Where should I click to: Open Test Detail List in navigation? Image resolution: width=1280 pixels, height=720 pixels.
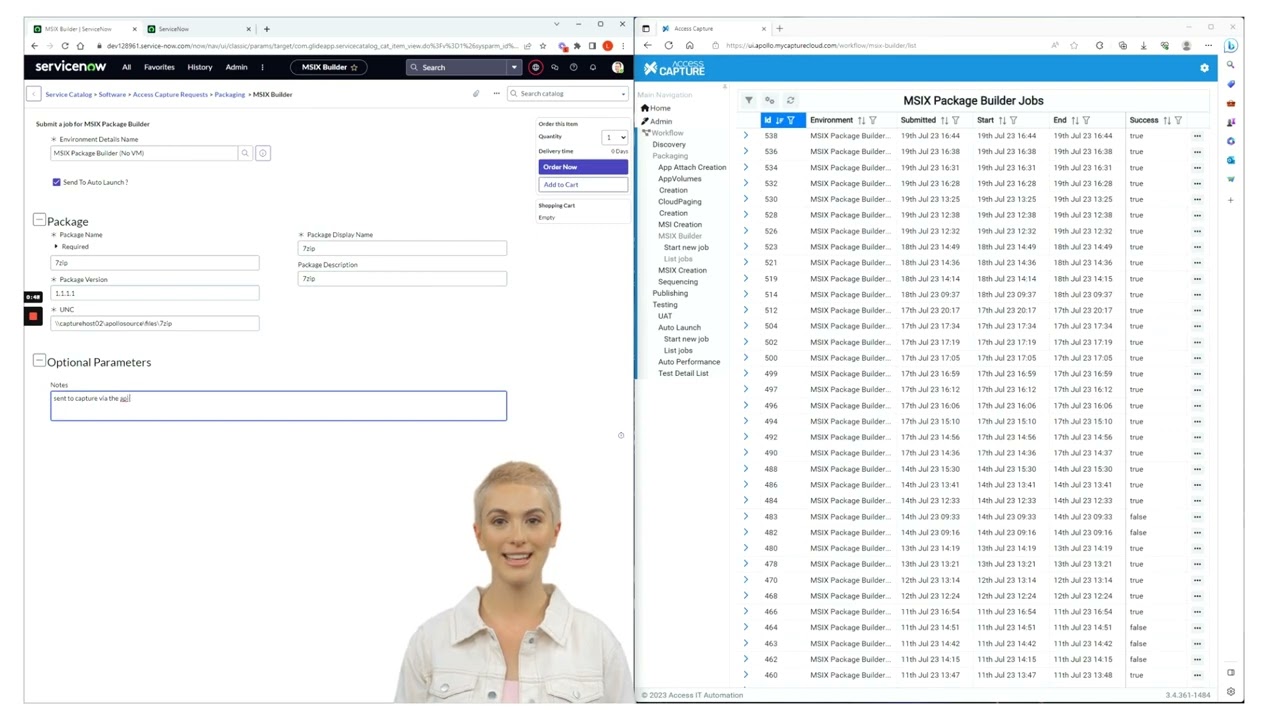(683, 373)
